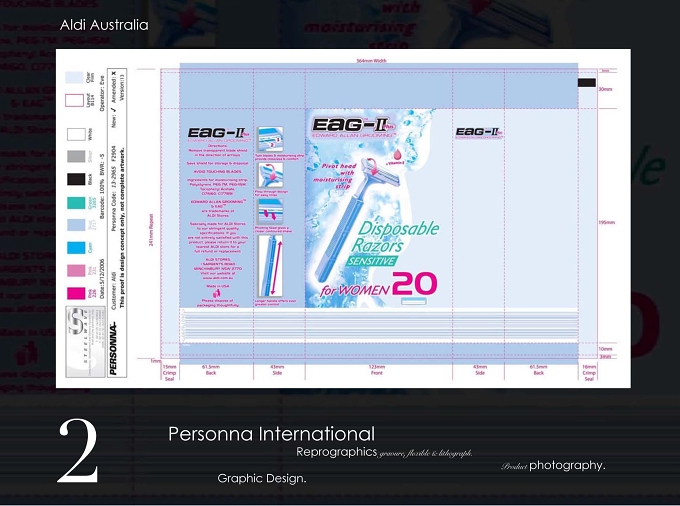Pick the White color swatch
680x506 pixels.
pos(76,134)
